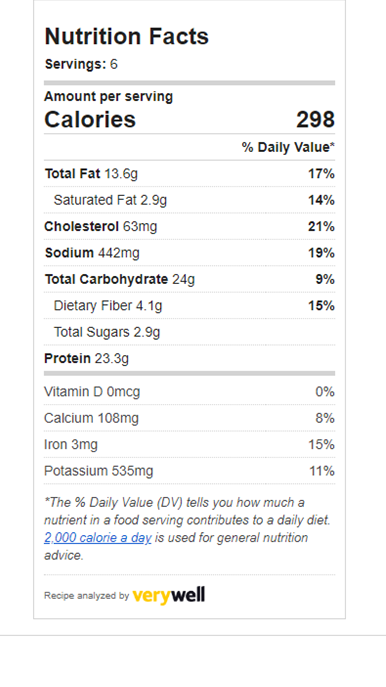This screenshot has width=386, height=687.
Task: Click the Total Fat 13.6g row
Action: (x=189, y=174)
